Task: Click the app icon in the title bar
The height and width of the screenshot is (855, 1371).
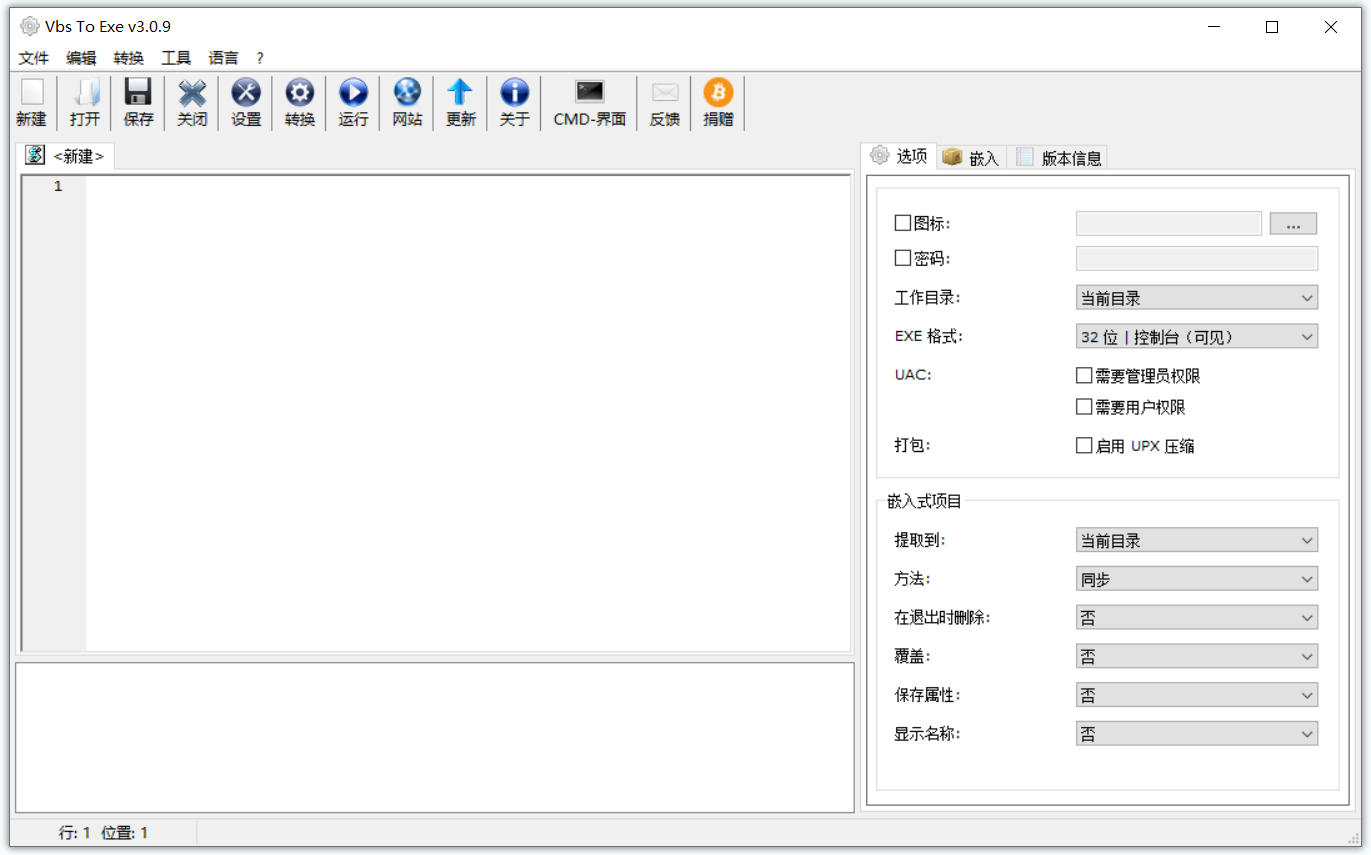Action: pyautogui.click(x=30, y=27)
